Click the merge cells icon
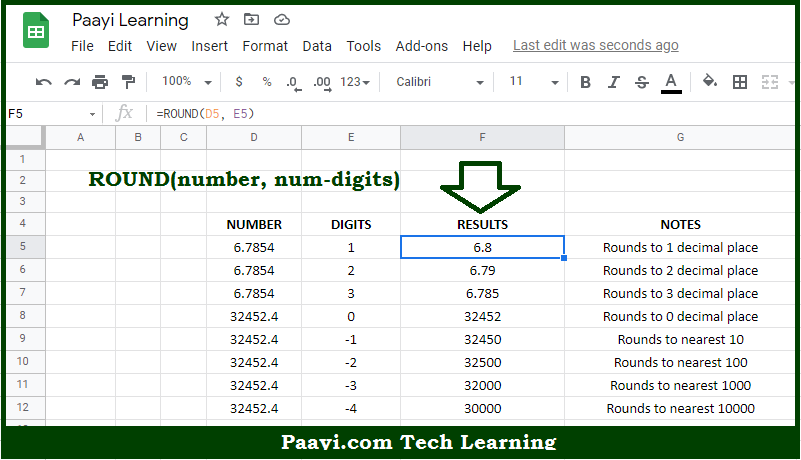 [770, 82]
